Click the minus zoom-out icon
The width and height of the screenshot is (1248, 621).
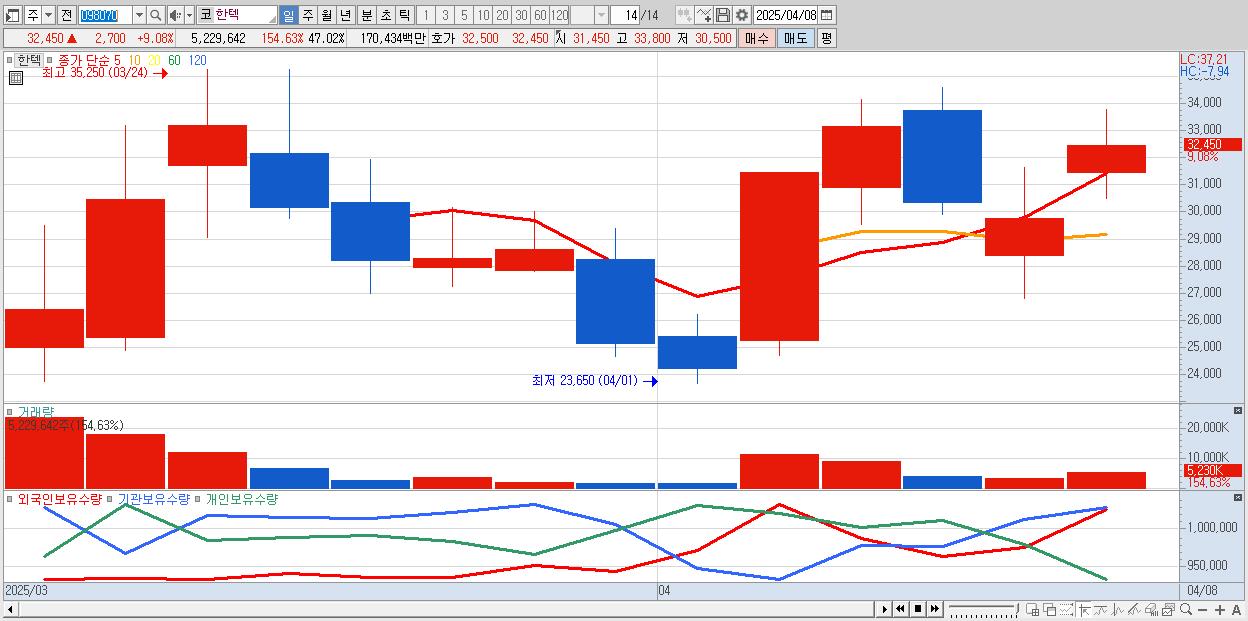pyautogui.click(x=1203, y=609)
